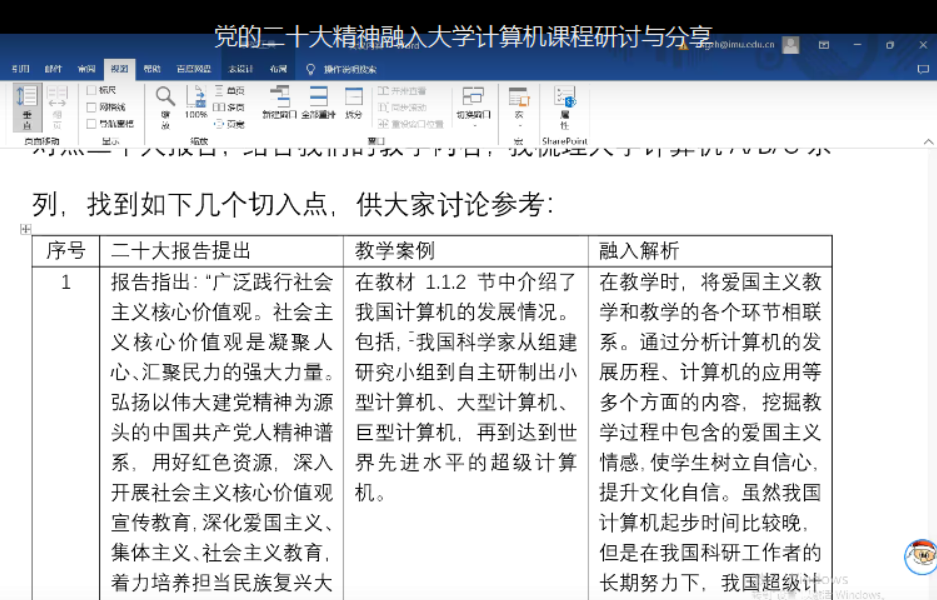
Task: Collapse the ribbon with the chevron
Action: click(927, 142)
